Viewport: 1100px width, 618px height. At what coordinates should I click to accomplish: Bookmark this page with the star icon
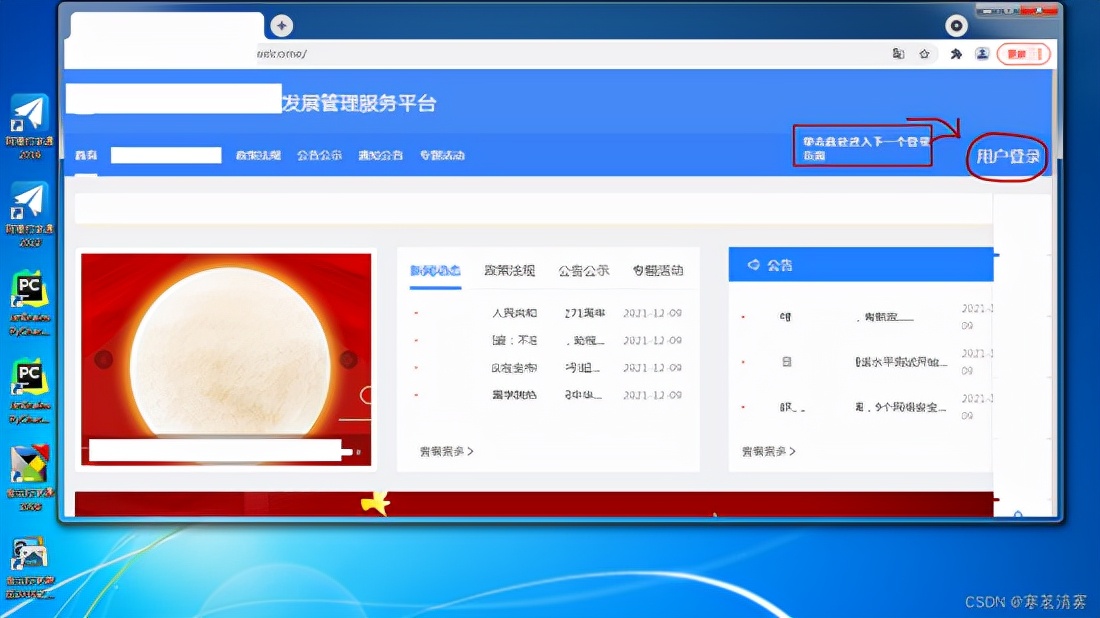tap(925, 54)
